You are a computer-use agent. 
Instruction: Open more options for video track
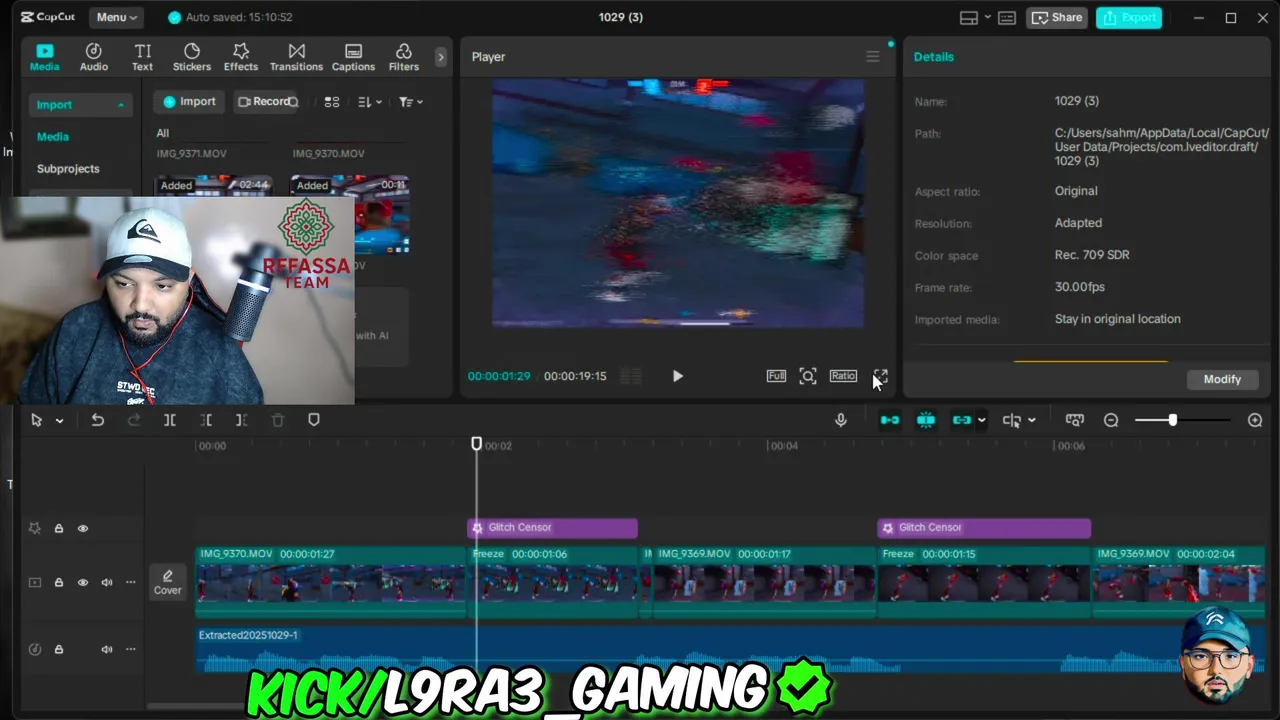(x=130, y=582)
